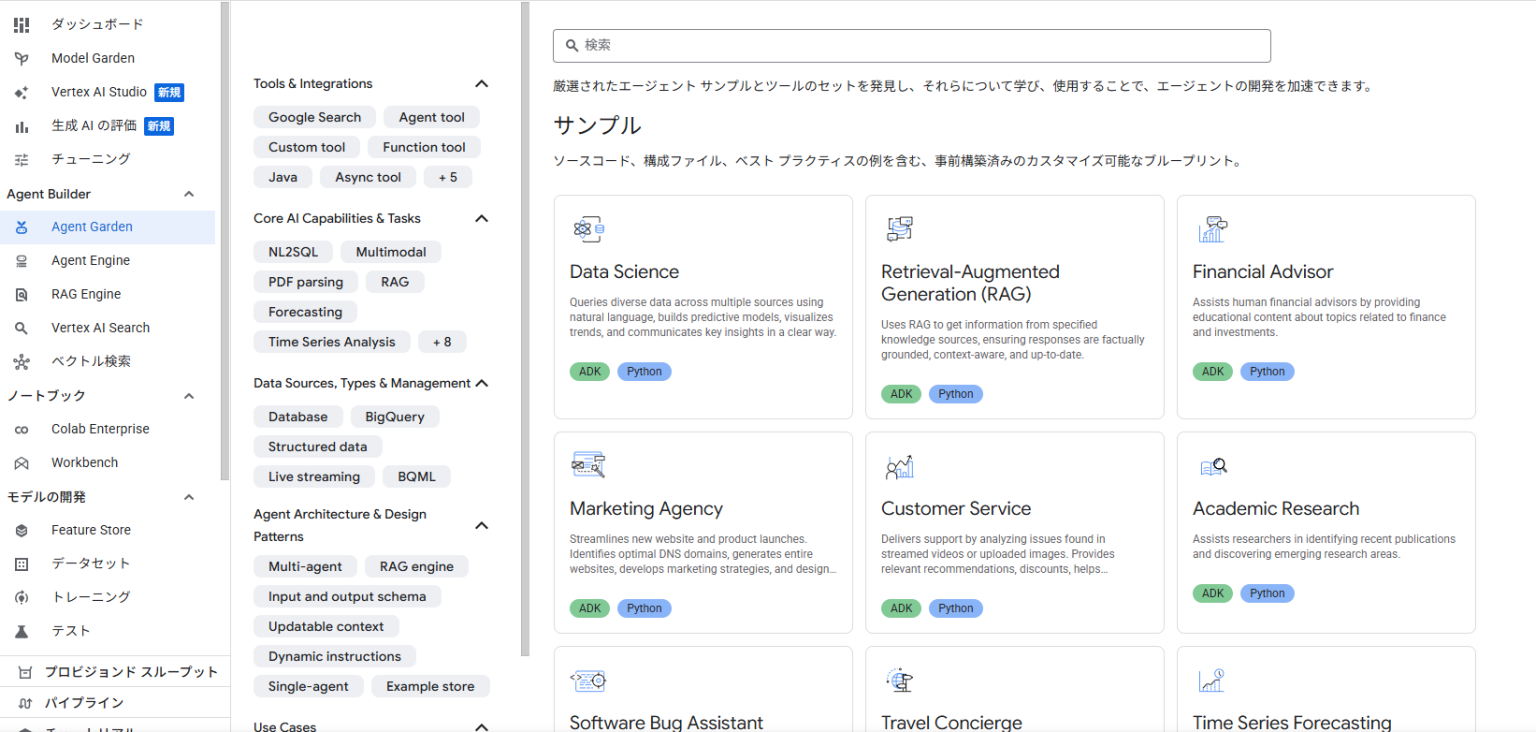Click the Customer Service card icon

tap(900, 466)
